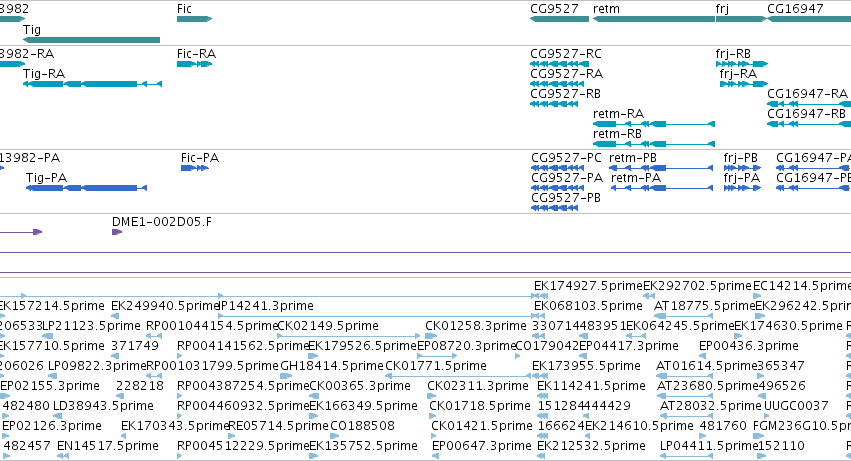
Task: Select EST CK00365.3prime
Action: (x=360, y=386)
